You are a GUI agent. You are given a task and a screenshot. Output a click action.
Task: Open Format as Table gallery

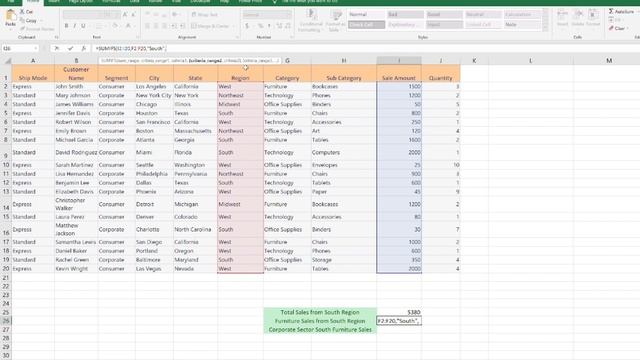335,20
